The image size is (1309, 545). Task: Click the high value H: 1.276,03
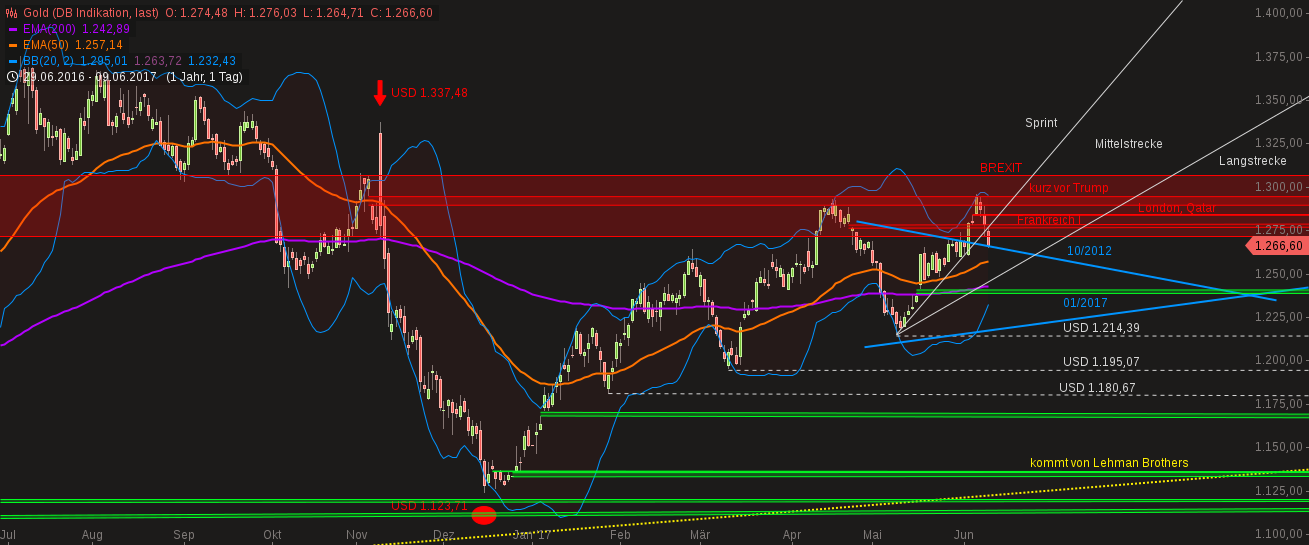266,13
